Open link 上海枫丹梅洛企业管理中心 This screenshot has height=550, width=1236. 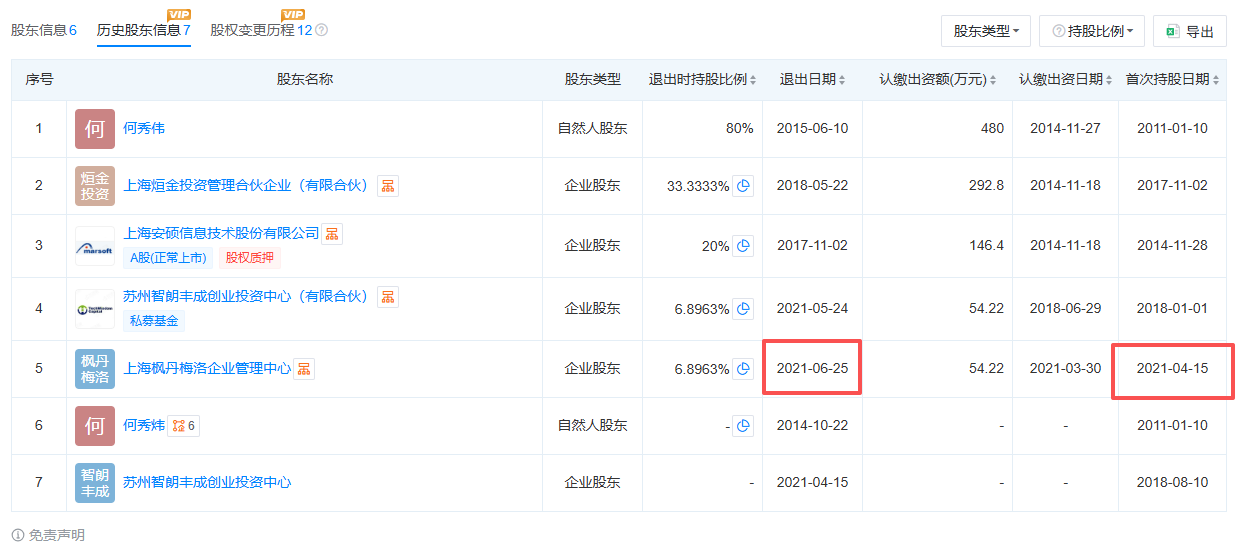(x=207, y=369)
